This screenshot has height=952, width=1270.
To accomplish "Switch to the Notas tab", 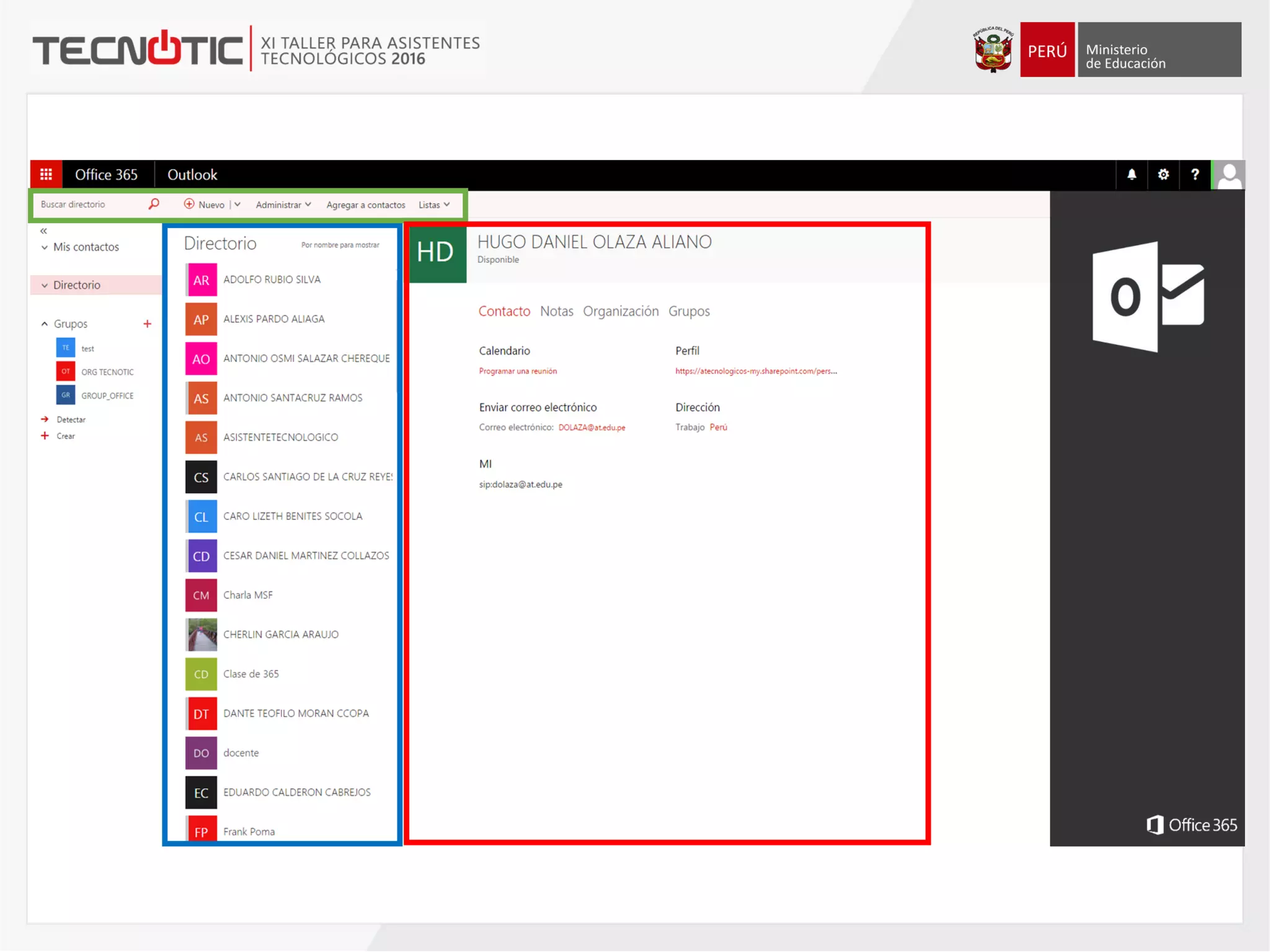I will click(556, 311).
